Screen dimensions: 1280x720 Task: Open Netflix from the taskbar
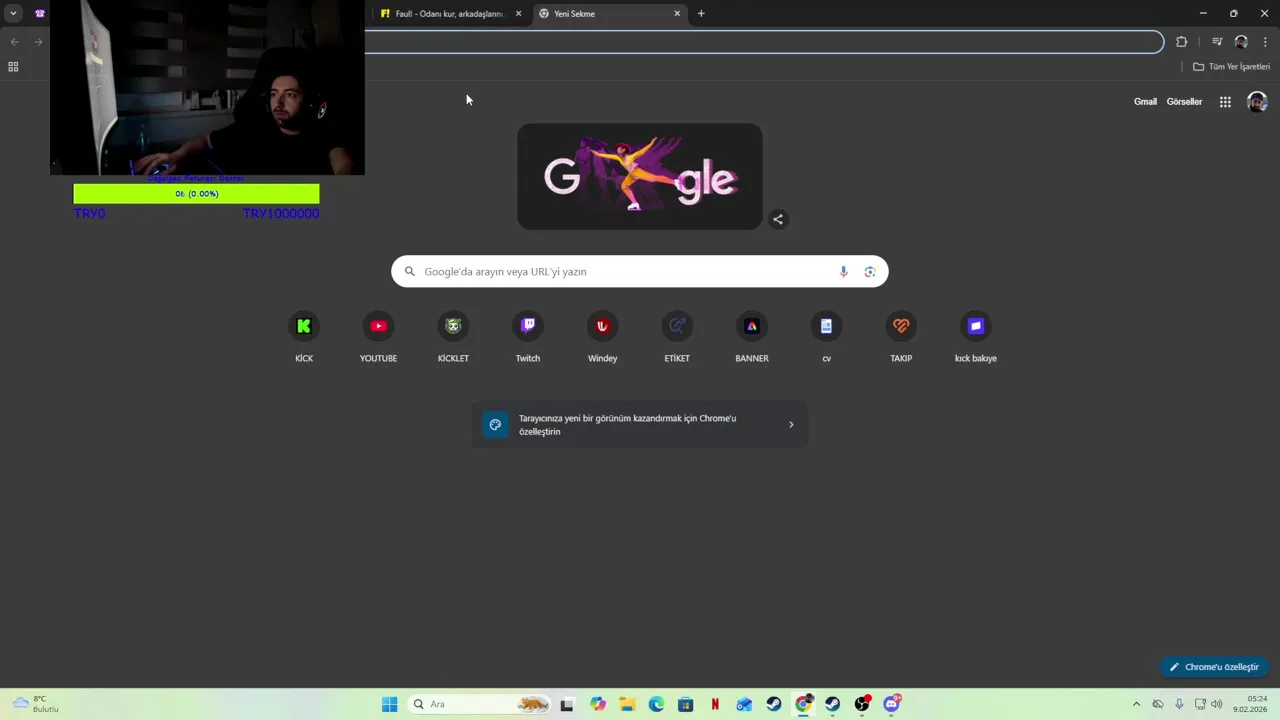click(715, 704)
